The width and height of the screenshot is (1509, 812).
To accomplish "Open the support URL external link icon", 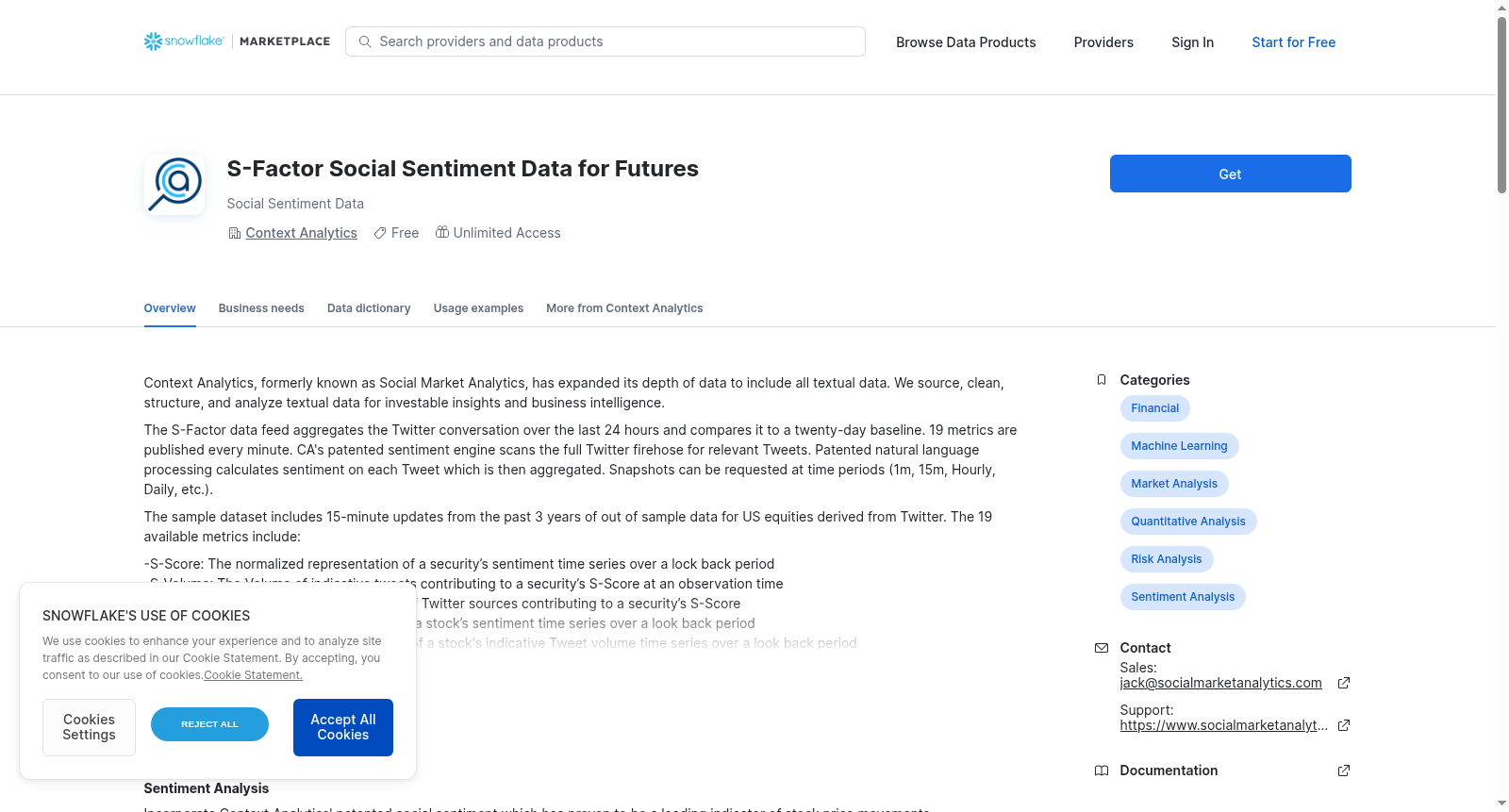I will [x=1344, y=725].
